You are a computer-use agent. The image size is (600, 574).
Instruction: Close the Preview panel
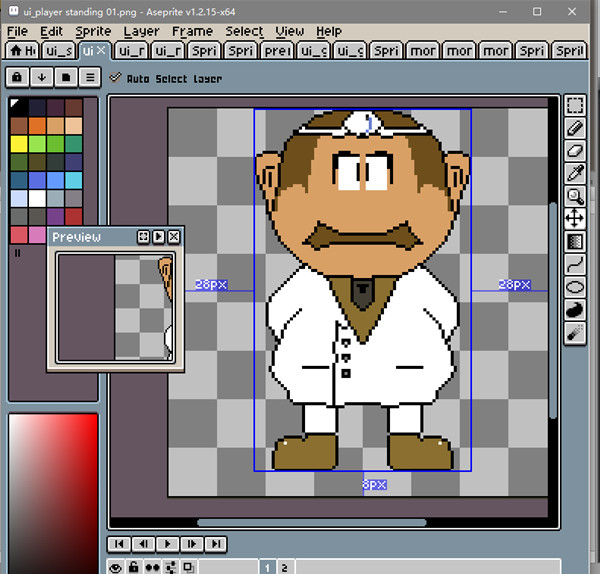click(174, 237)
